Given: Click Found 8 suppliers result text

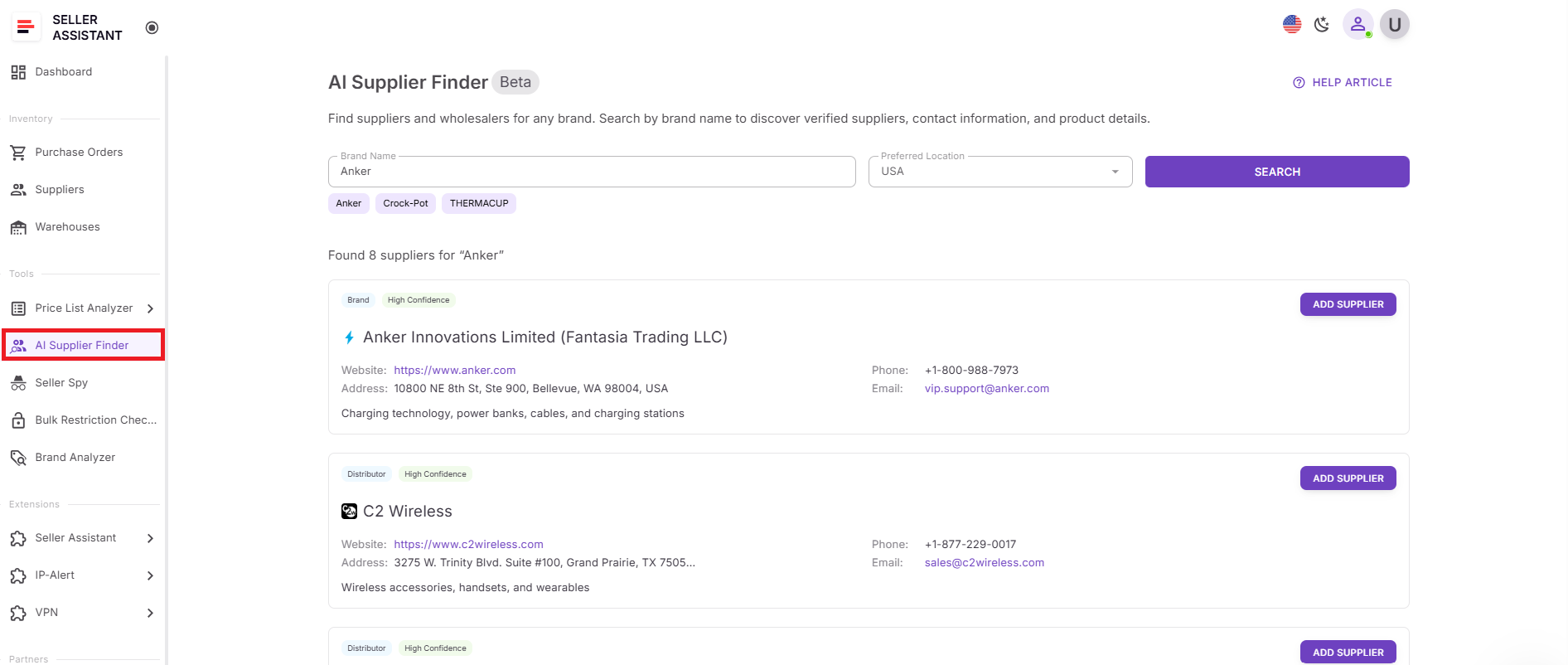Looking at the screenshot, I should point(416,255).
